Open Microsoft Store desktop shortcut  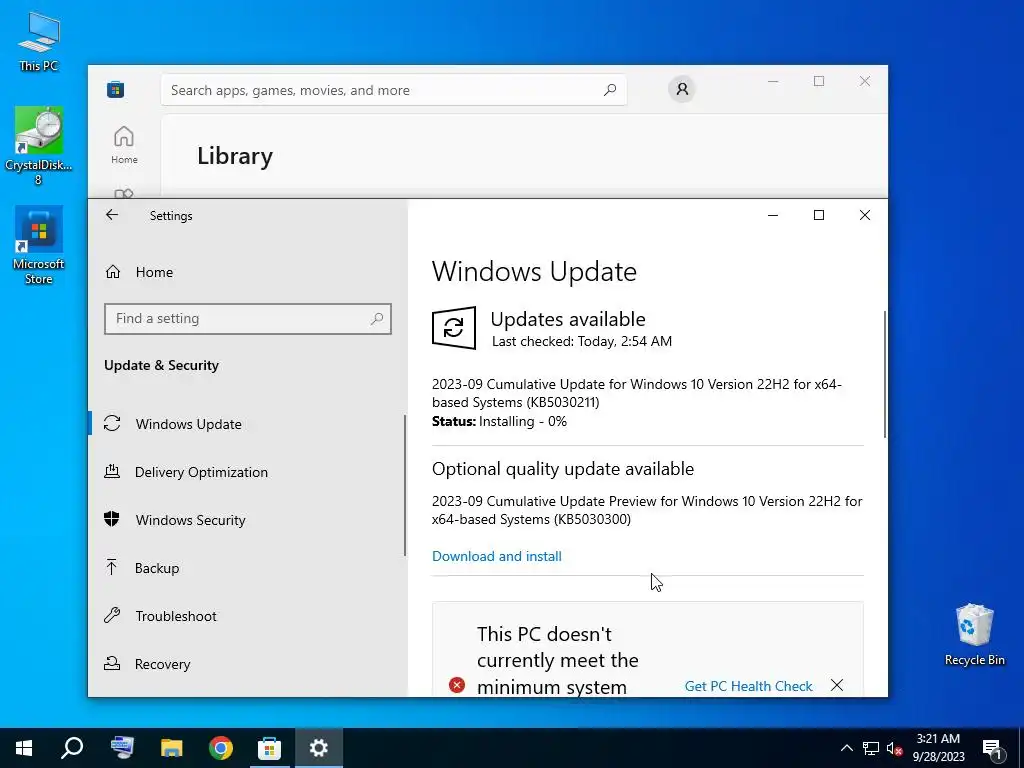(x=39, y=246)
